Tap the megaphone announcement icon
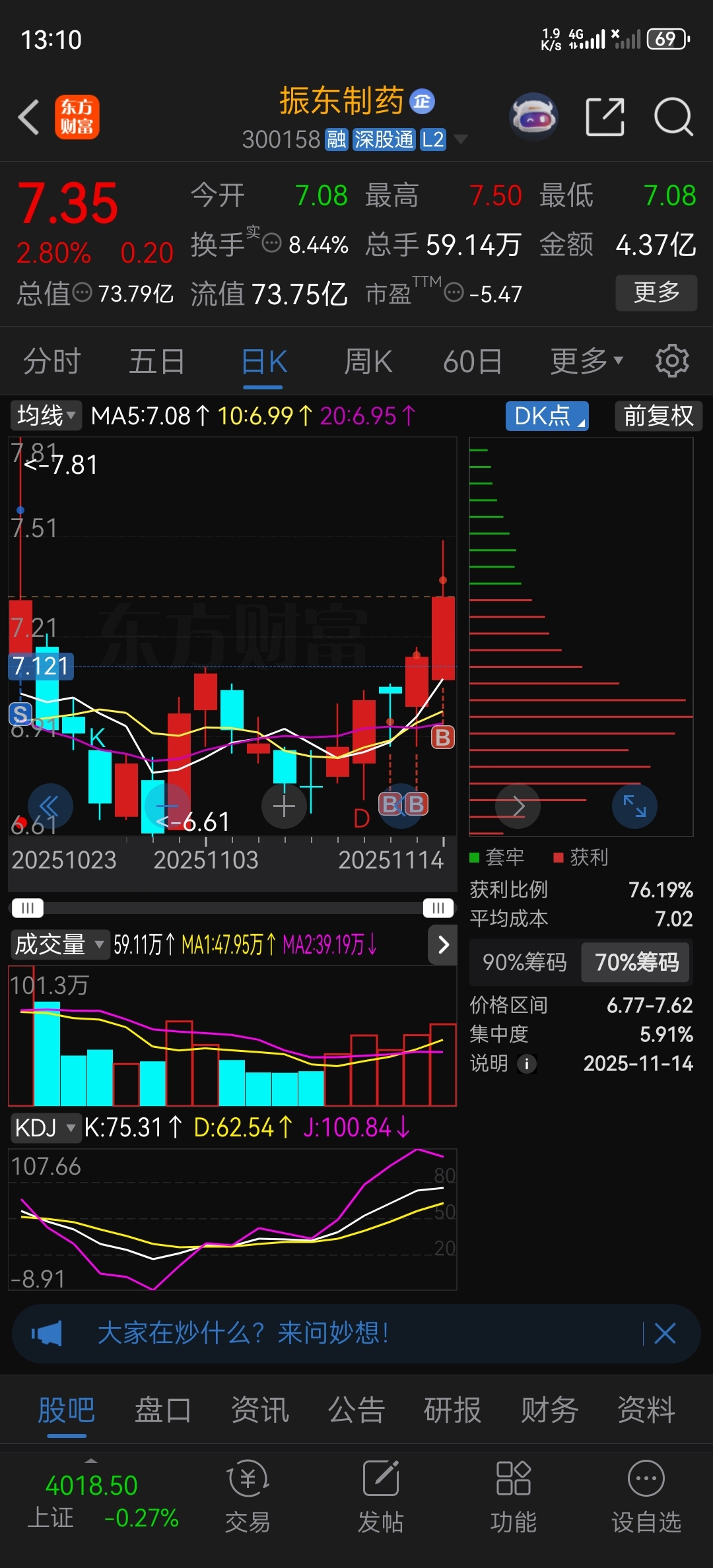This screenshot has height=1568, width=713. pos(47,1333)
